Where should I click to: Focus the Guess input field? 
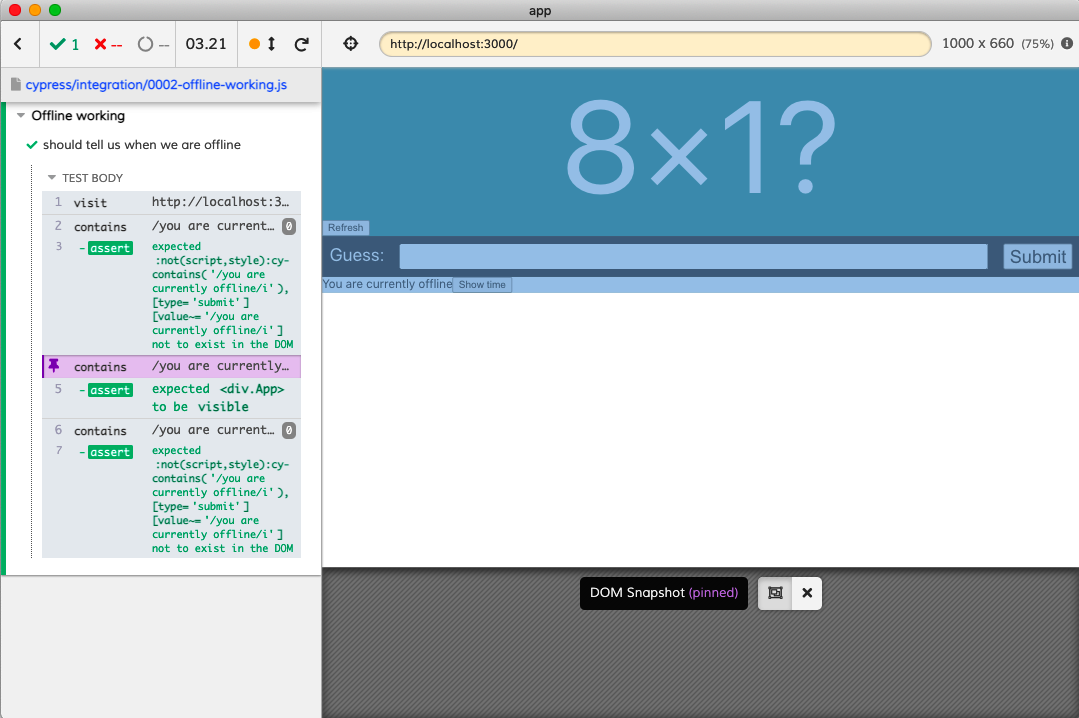click(693, 256)
